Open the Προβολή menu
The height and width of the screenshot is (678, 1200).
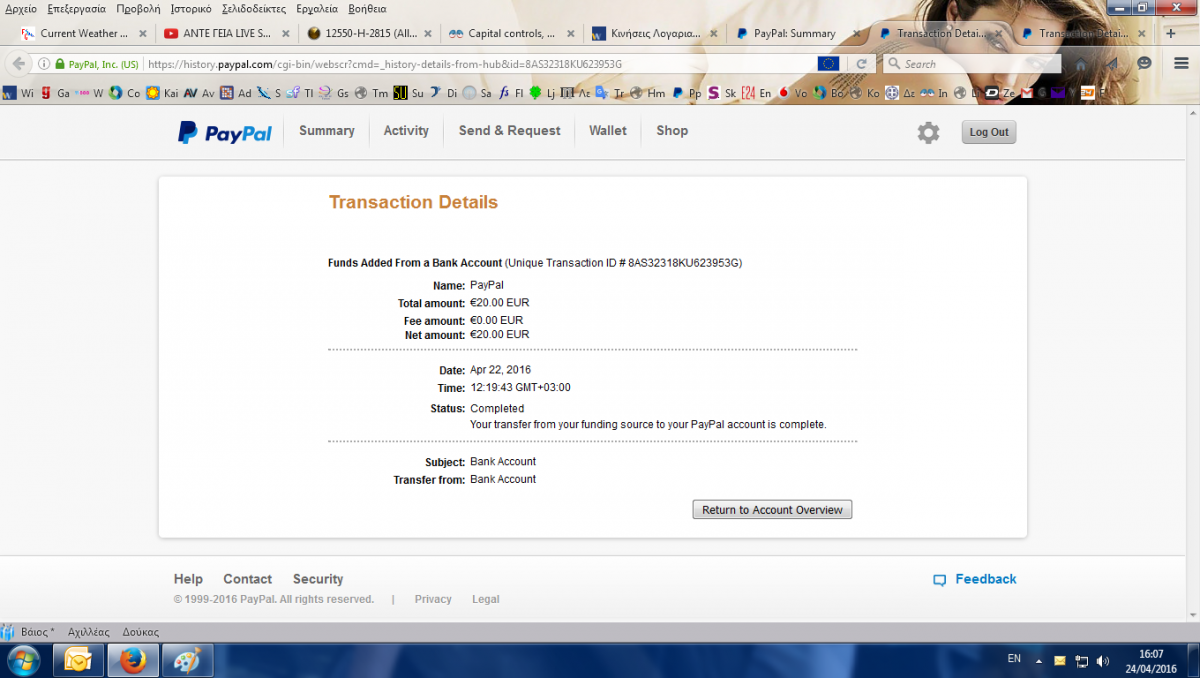[x=138, y=8]
